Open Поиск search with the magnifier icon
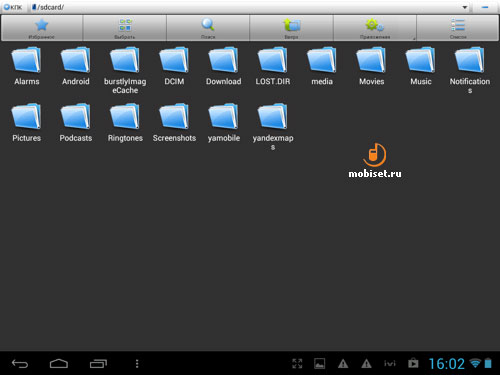Image resolution: width=500 pixels, height=375 pixels. point(208,28)
